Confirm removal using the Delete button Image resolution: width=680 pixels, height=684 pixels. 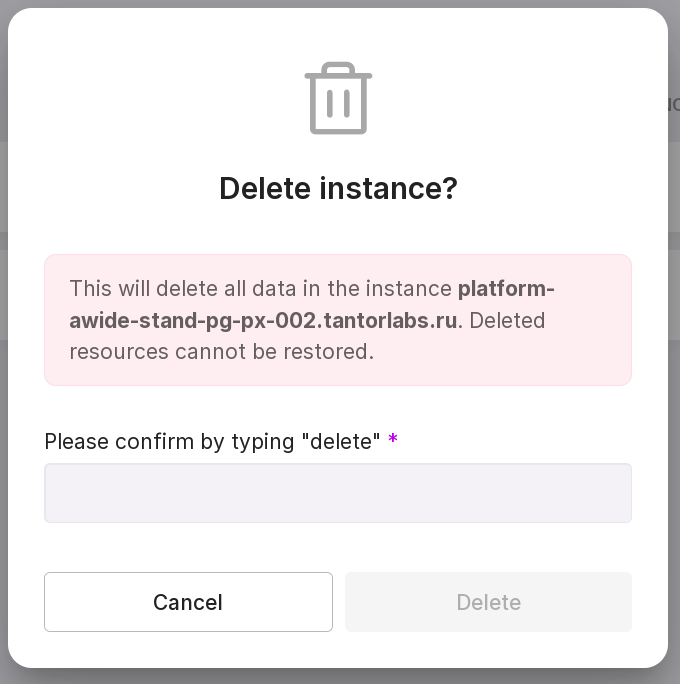[488, 602]
